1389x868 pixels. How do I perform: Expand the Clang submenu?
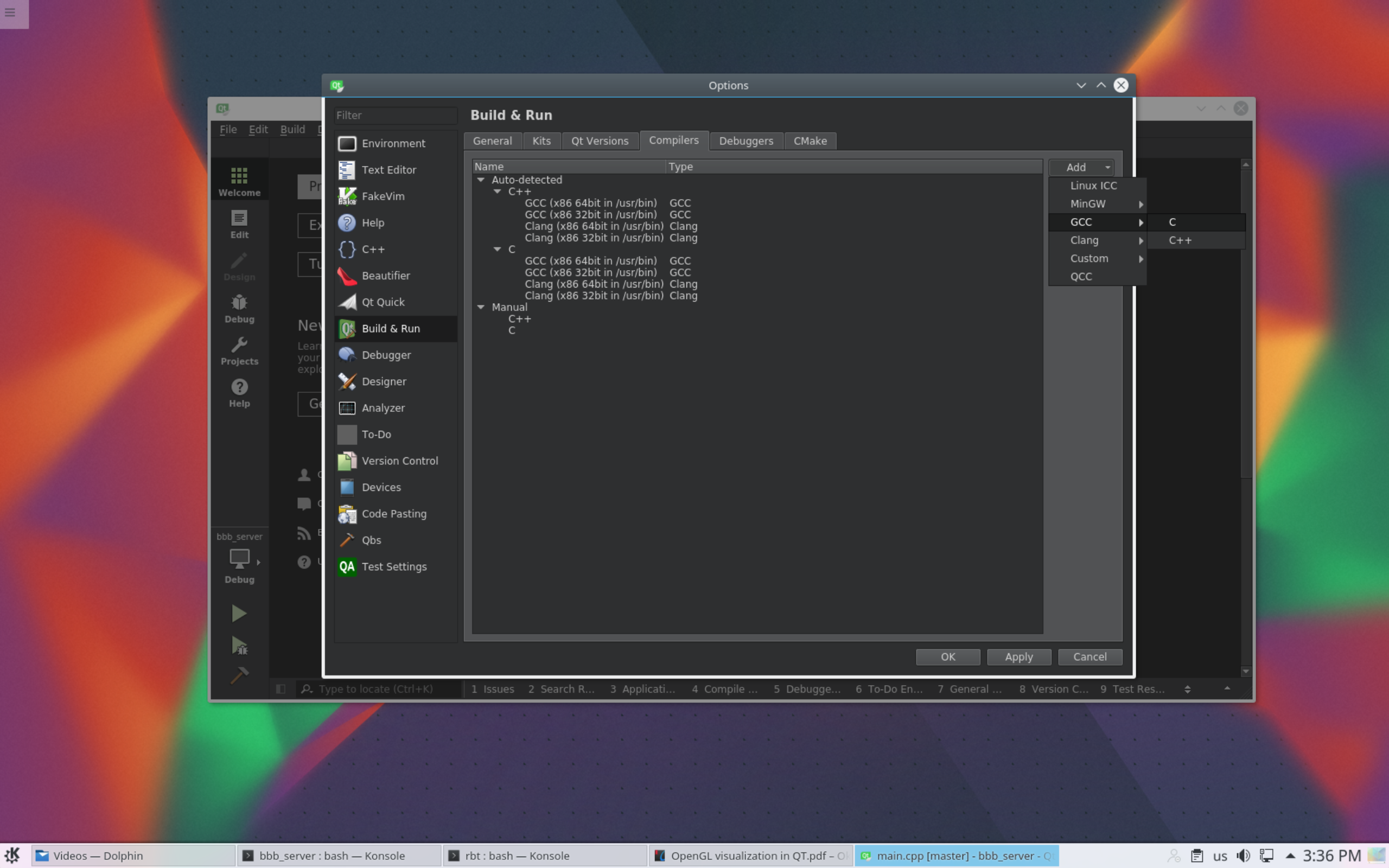pyautogui.click(x=1098, y=240)
